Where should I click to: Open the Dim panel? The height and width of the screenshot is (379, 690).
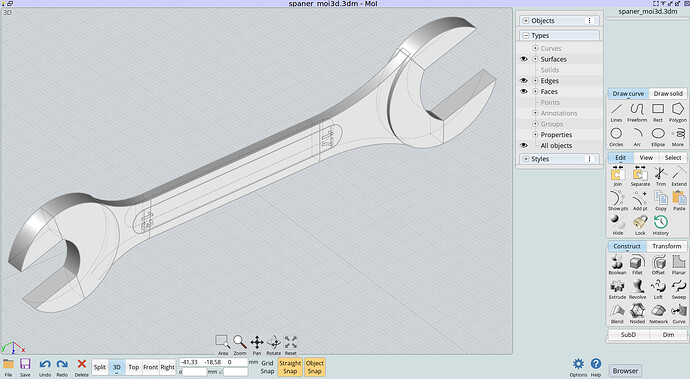click(668, 335)
